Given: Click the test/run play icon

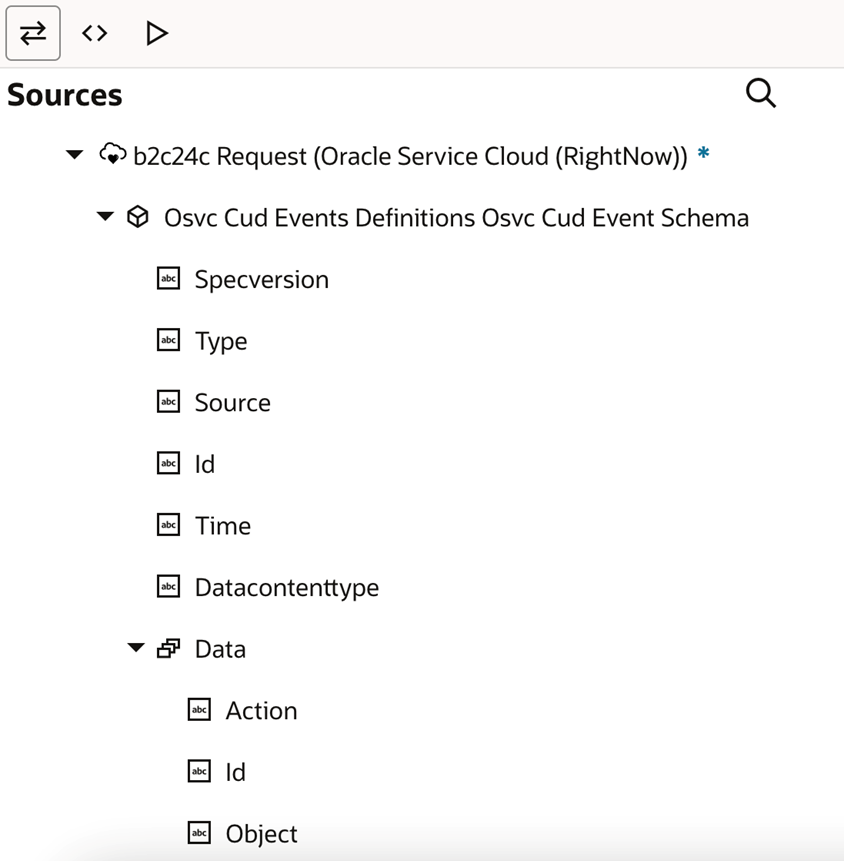Looking at the screenshot, I should click(156, 33).
